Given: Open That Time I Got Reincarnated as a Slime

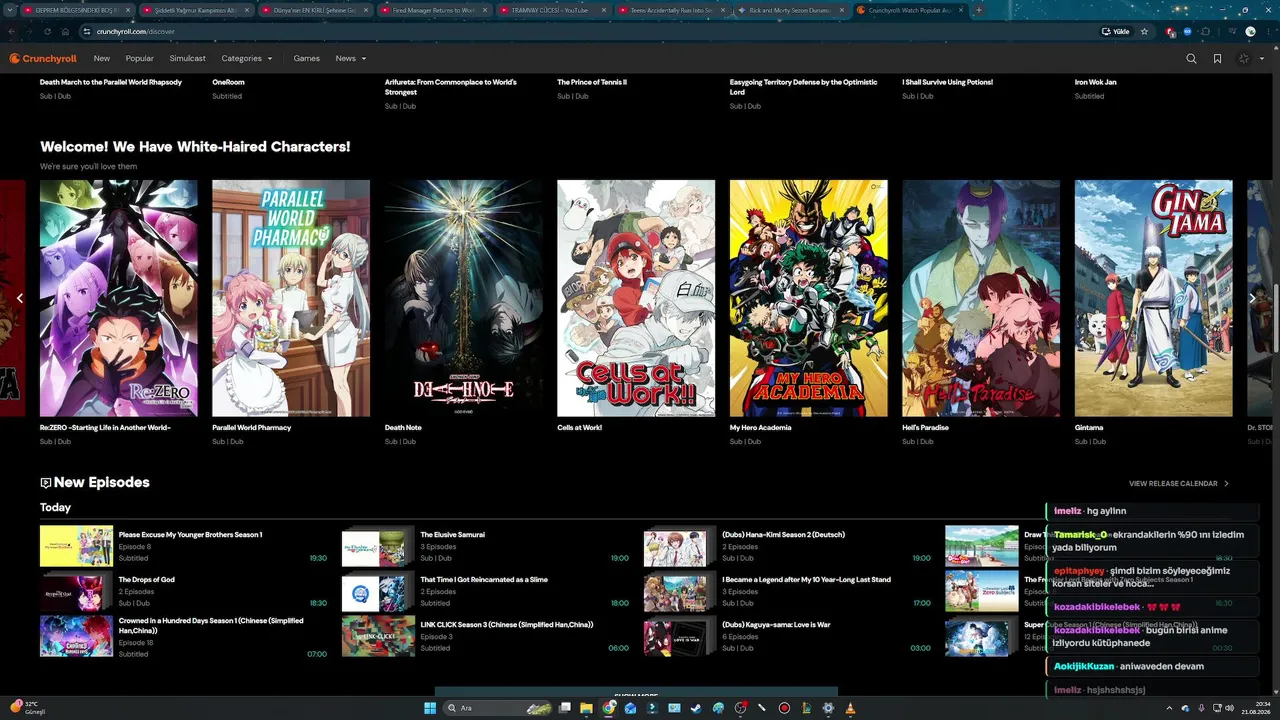Looking at the screenshot, I should [x=486, y=592].
